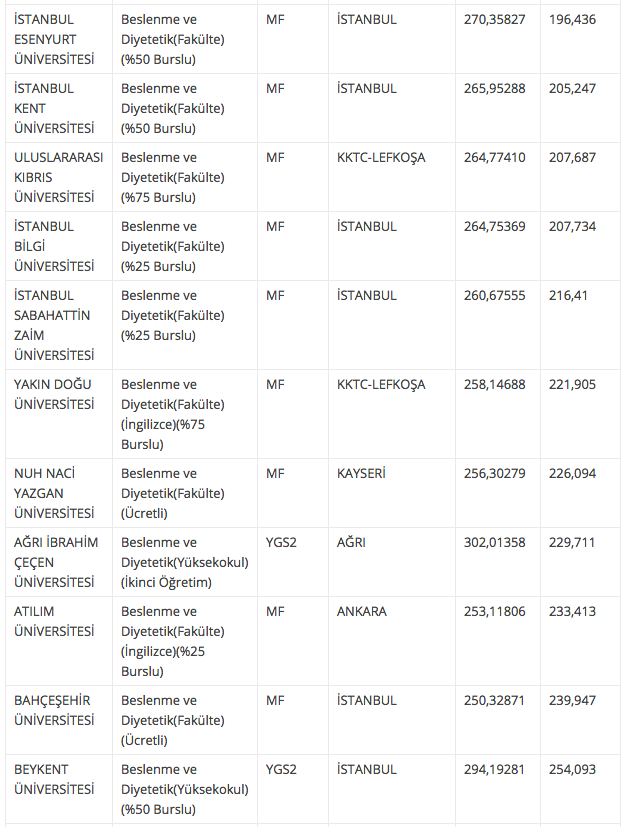The width and height of the screenshot is (626, 827).
Task: Click Uluslararası Kıbrıs Üniversitesi in the table
Action: pyautogui.click(x=59, y=177)
